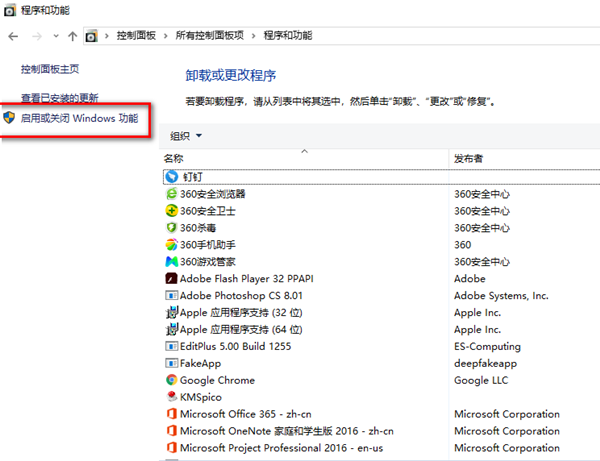Screen dimensions: 600x461
Task: Open 启用或关闭 Windows 功能 link
Action: [x=79, y=118]
